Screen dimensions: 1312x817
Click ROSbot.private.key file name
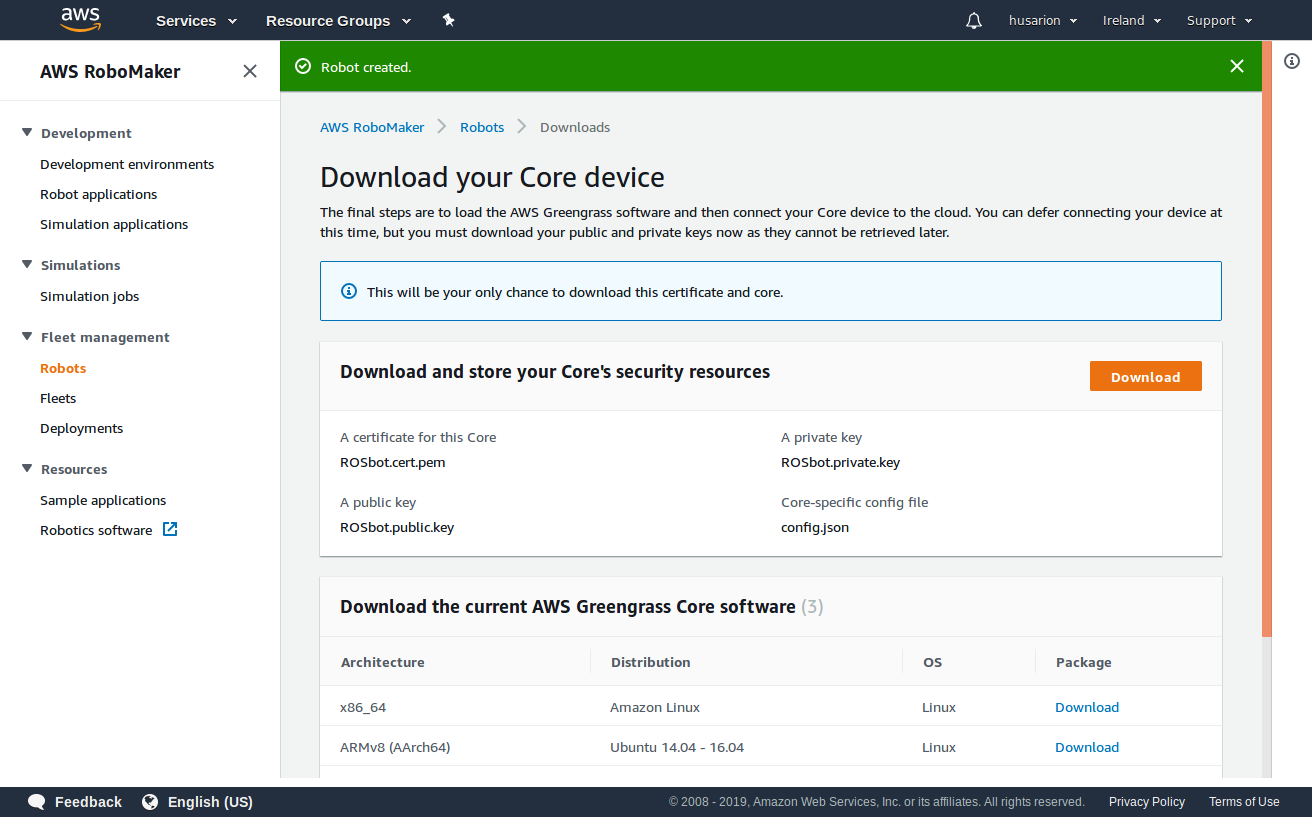point(841,462)
